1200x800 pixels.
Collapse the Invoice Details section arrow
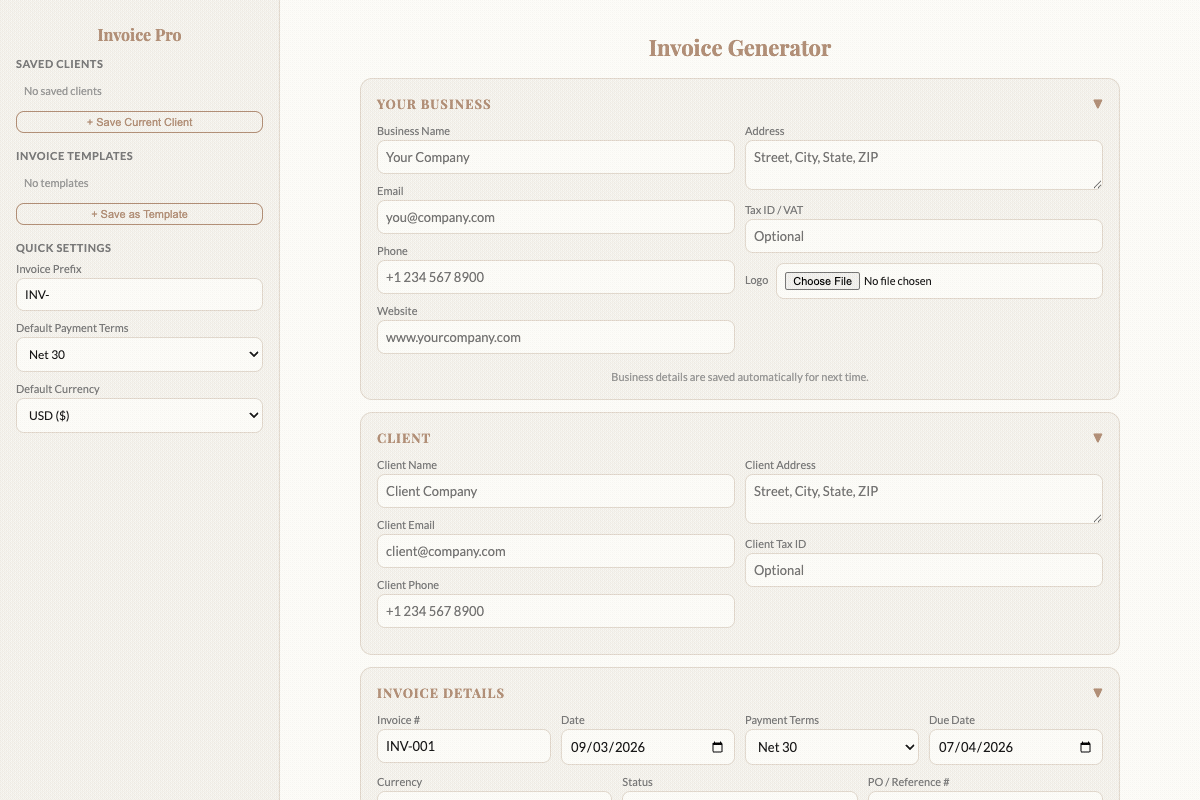pyautogui.click(x=1097, y=693)
